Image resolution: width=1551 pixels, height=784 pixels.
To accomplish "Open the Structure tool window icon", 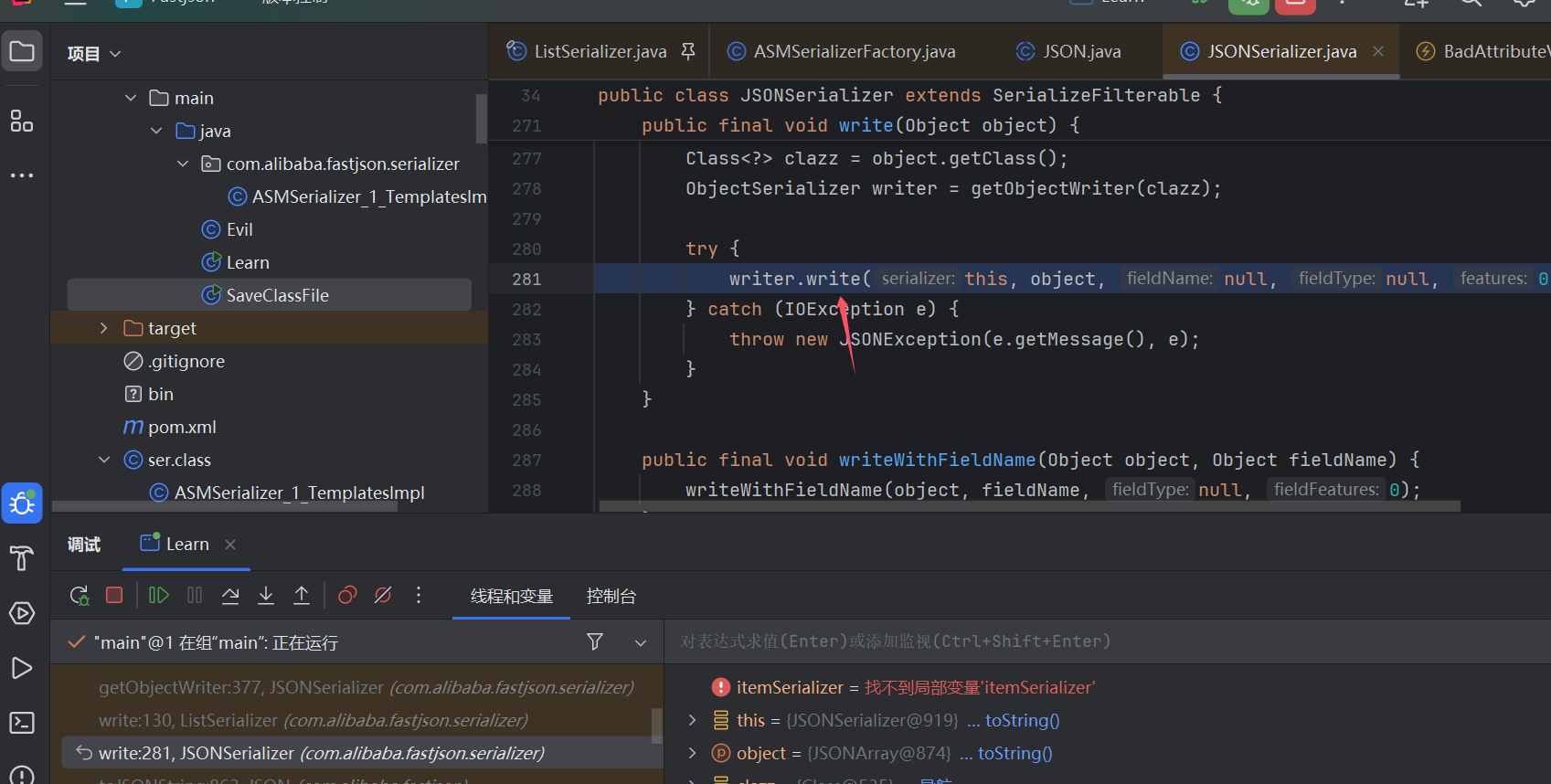I will click(22, 120).
